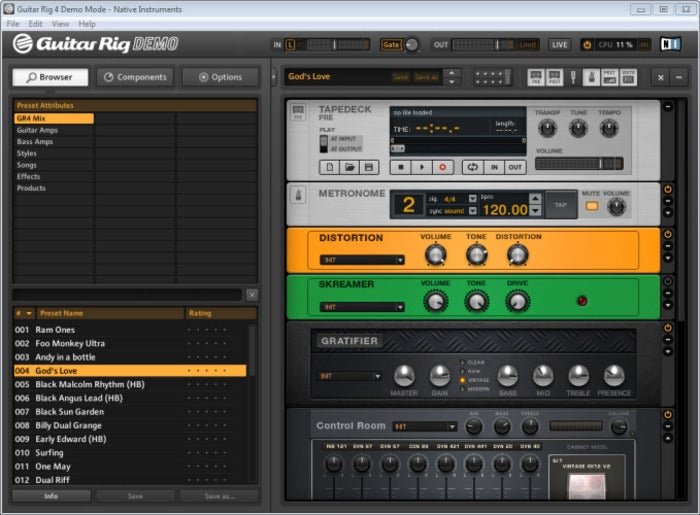Open Control Room INIT preset dropdown
700x515 pixels.
click(425, 427)
